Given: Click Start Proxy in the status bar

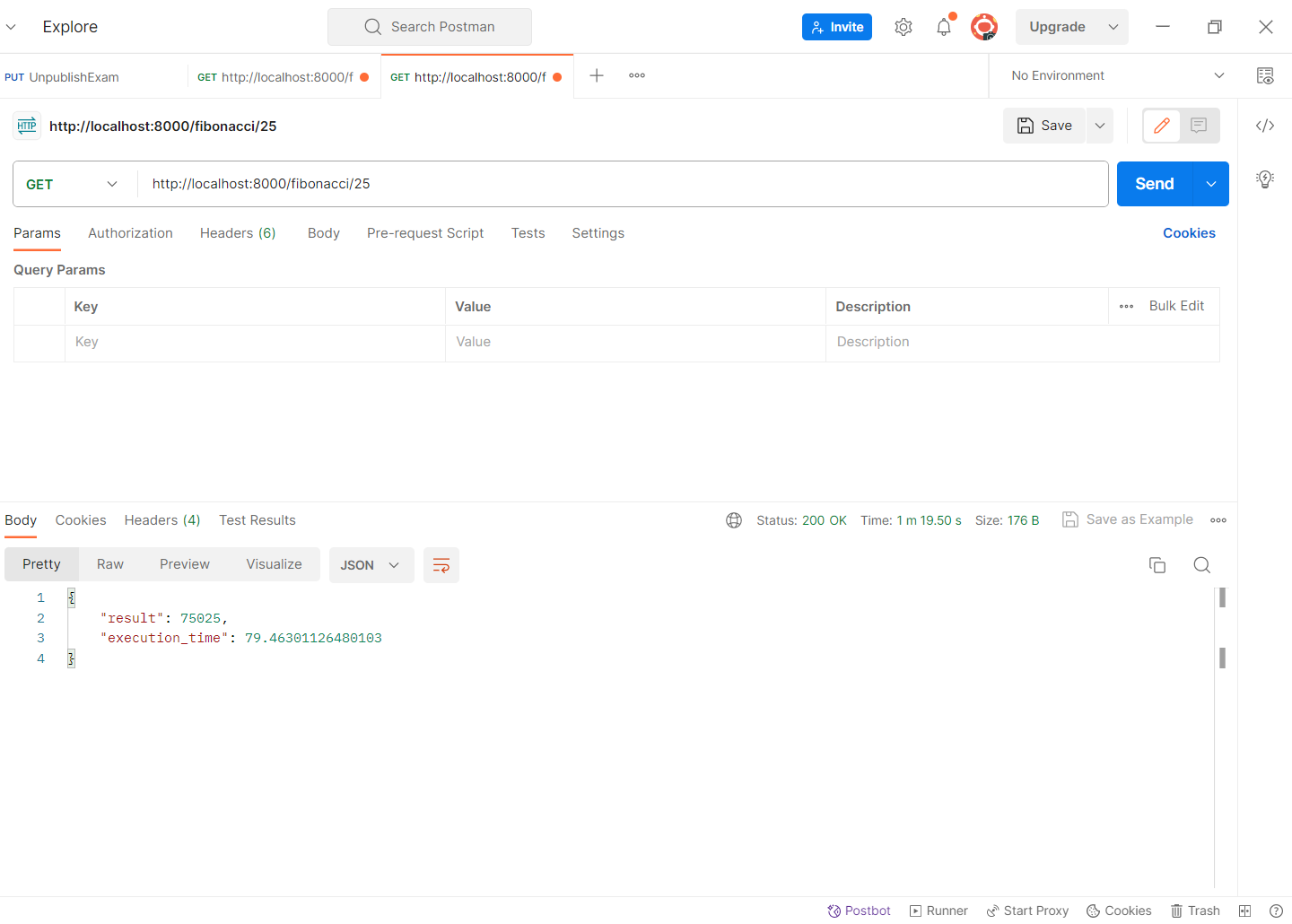Looking at the screenshot, I should 1027,911.
